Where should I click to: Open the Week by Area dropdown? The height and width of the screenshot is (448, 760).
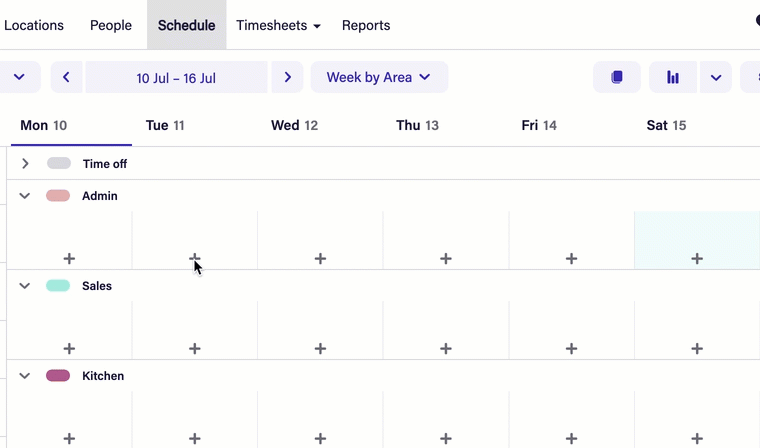point(379,77)
